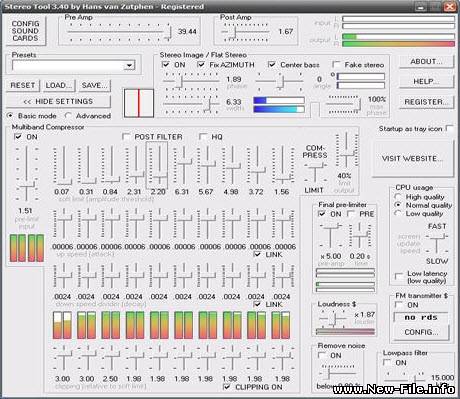Viewport: 460px width, 399px height.
Task: Open the HELP... window
Action: coord(426,82)
